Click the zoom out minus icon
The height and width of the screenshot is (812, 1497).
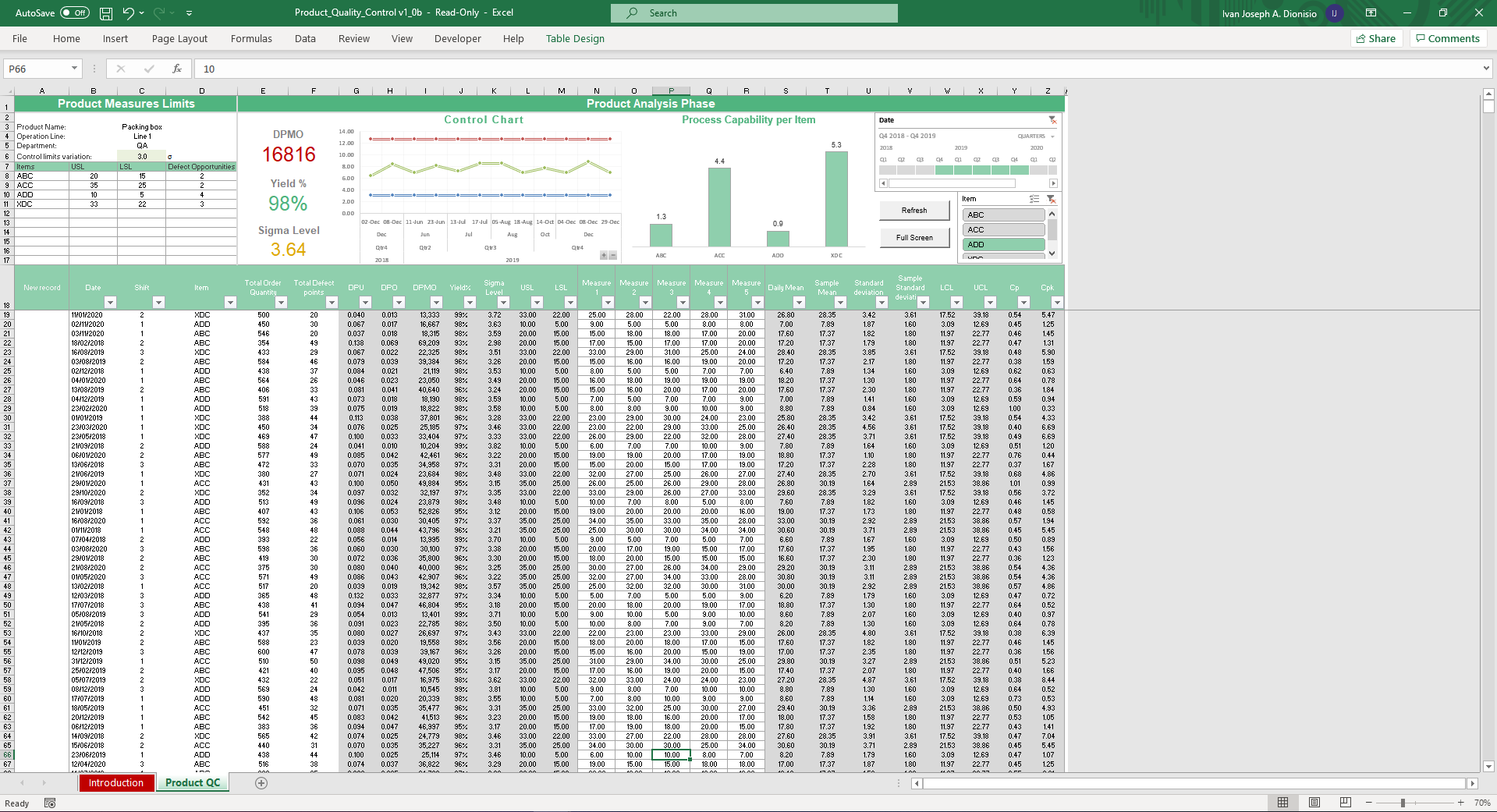coord(1369,803)
